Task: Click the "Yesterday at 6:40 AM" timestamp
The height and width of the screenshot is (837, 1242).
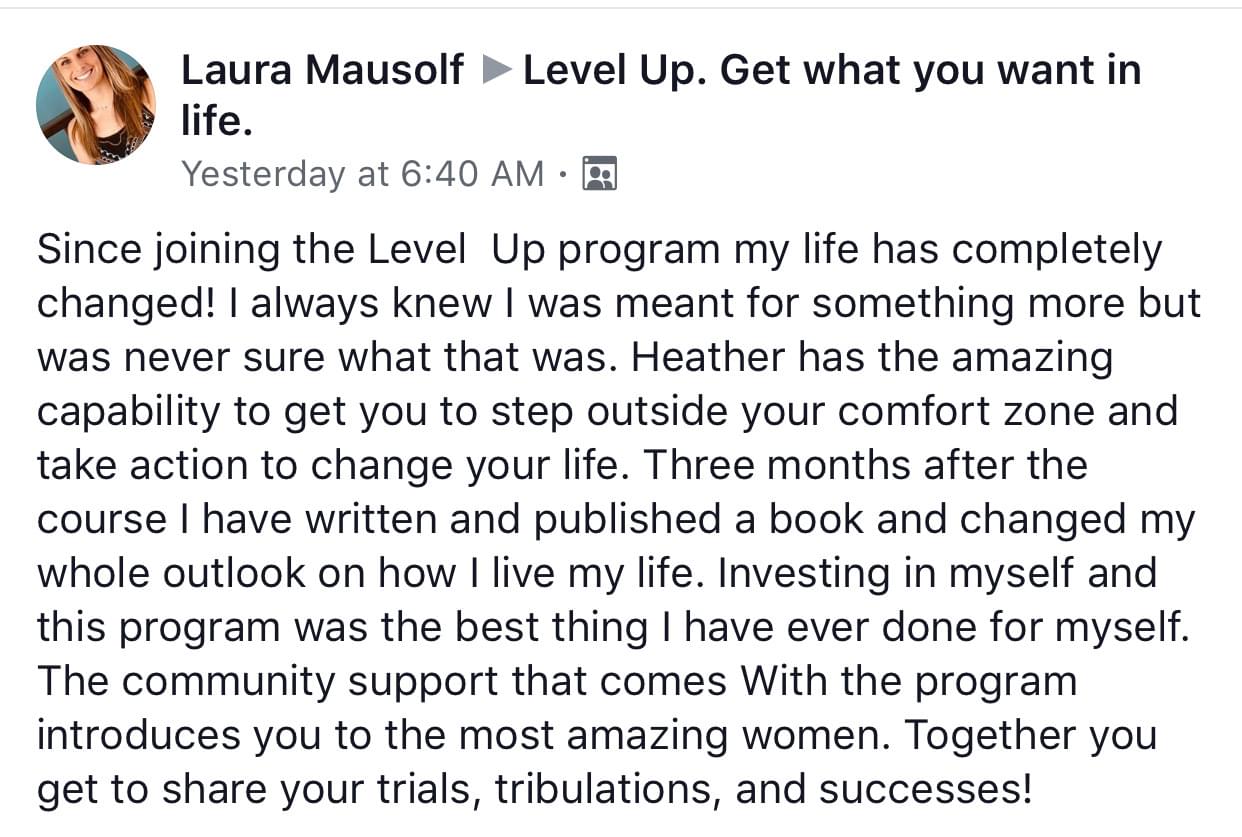Action: (363, 174)
